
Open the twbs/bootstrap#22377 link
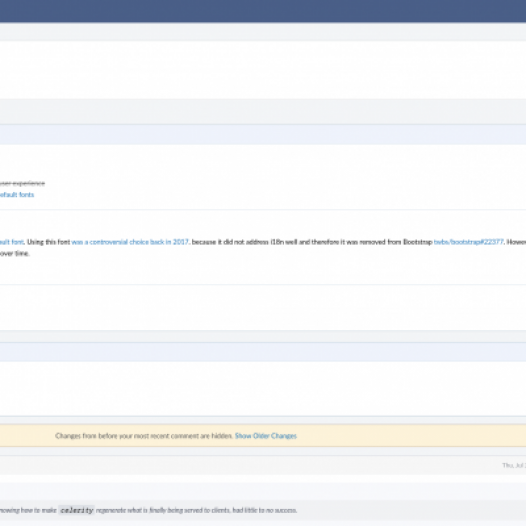(x=468, y=242)
